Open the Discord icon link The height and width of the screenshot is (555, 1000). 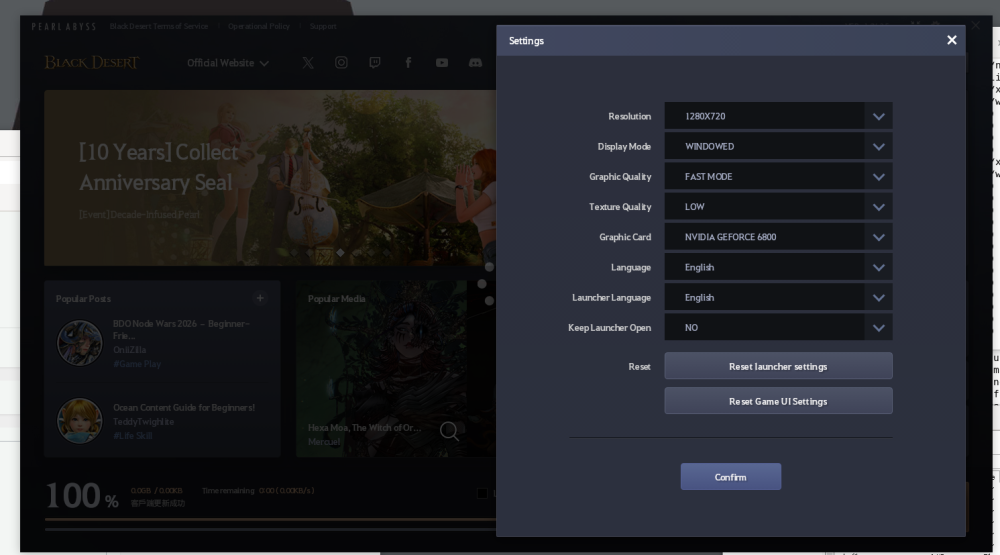pos(476,63)
